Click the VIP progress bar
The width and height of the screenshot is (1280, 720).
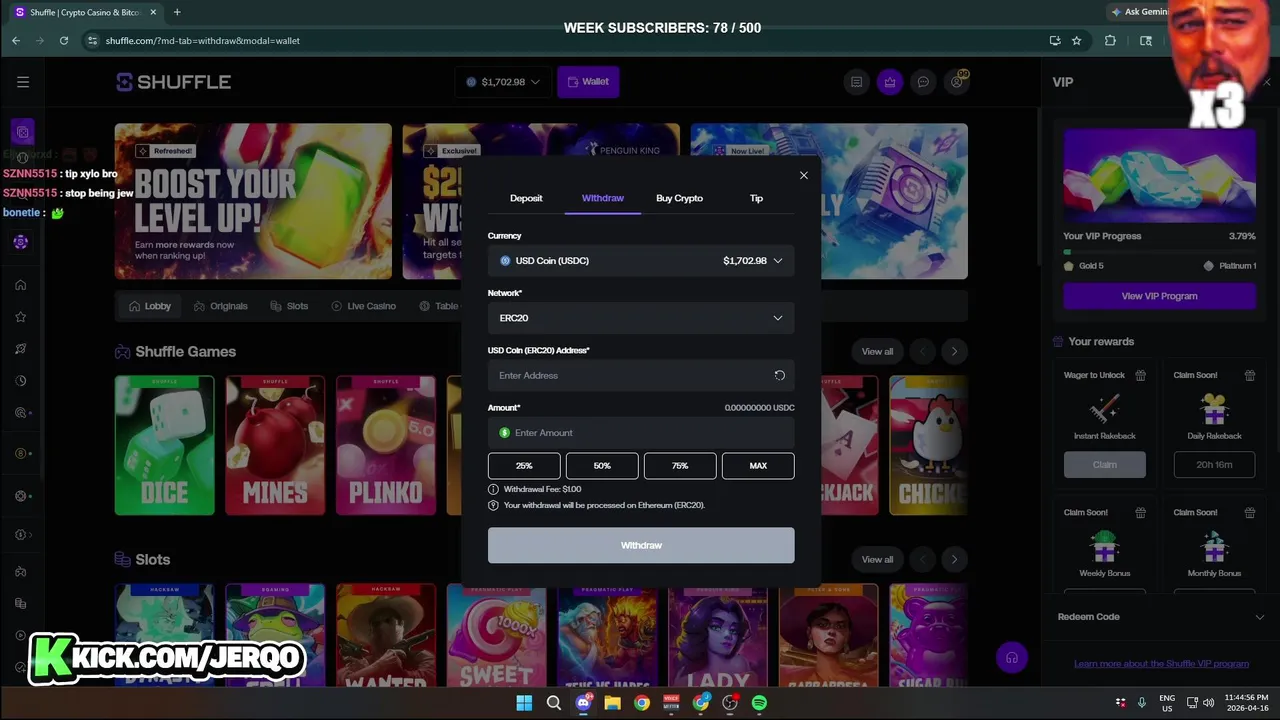tap(1159, 252)
